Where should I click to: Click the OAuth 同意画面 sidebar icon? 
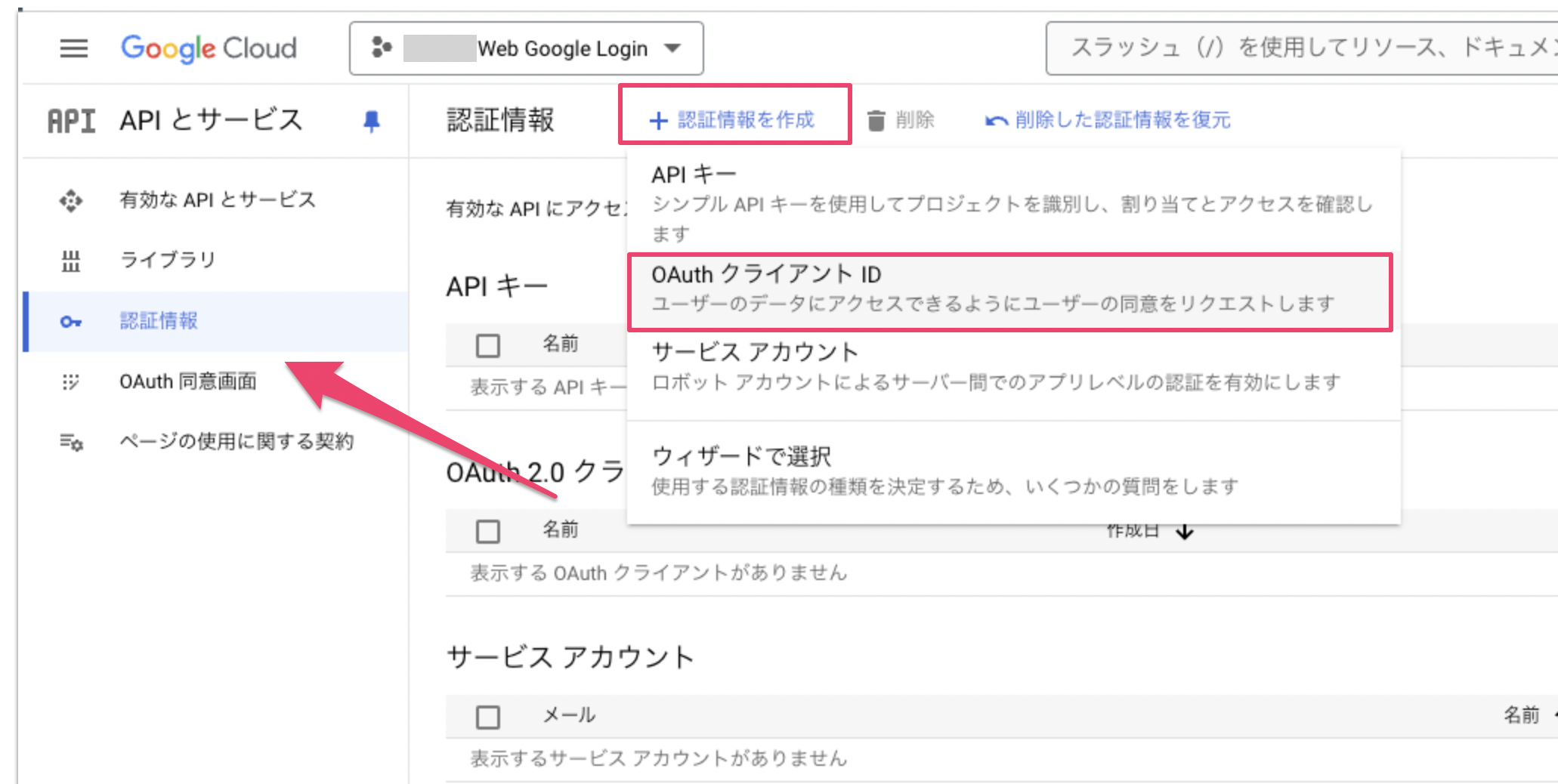tap(71, 382)
